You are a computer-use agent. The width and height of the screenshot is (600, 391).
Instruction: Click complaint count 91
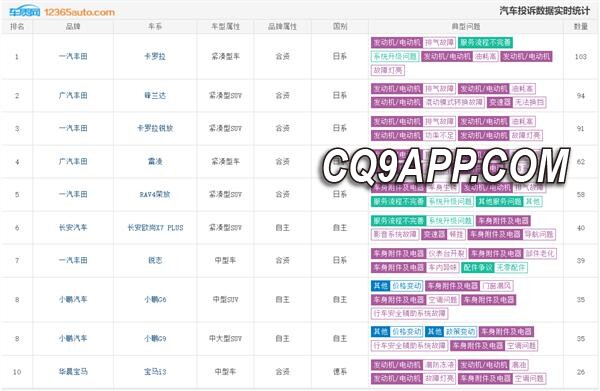(x=581, y=128)
